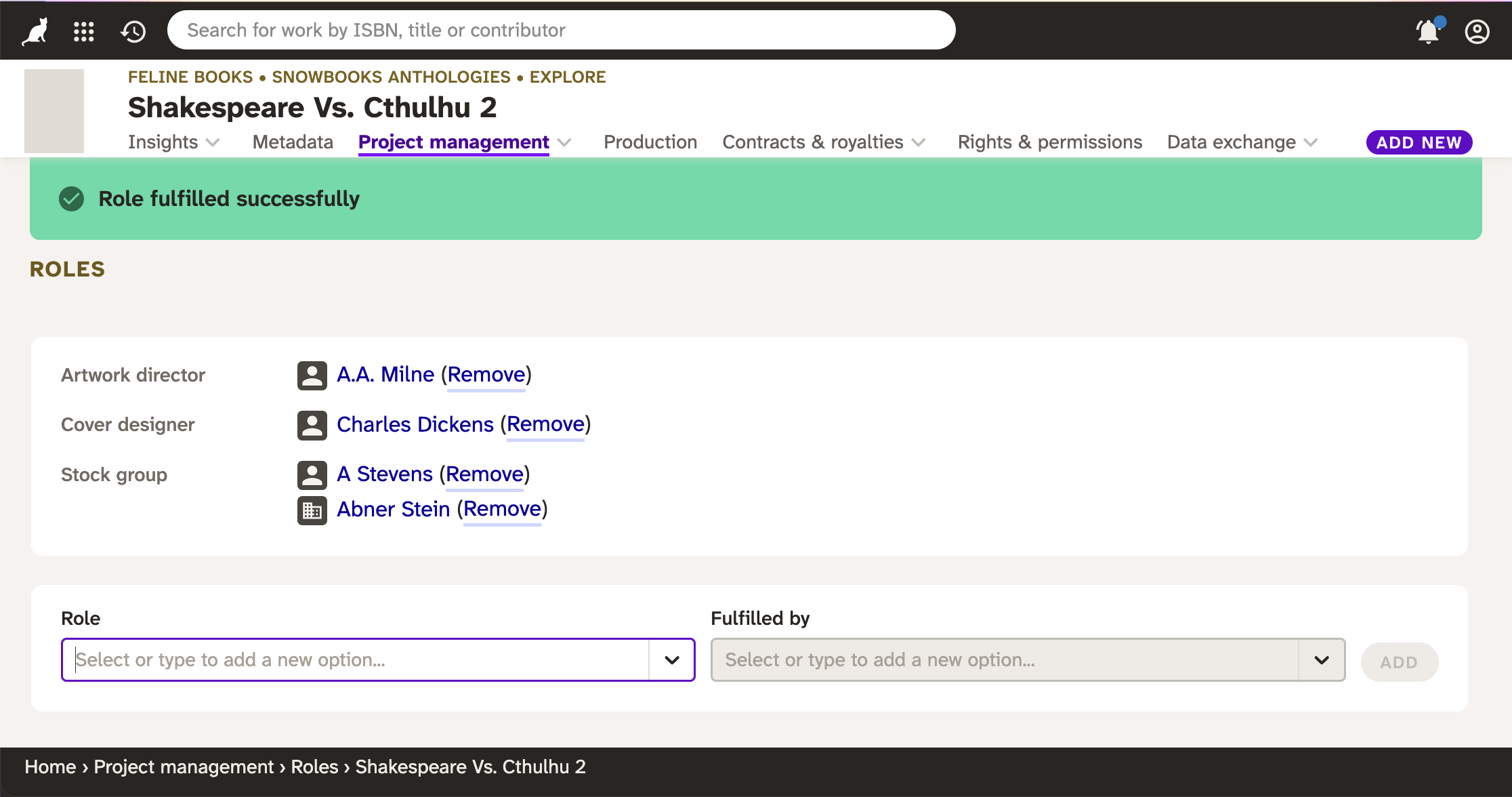Open the apps grid menu icon
The height and width of the screenshot is (797, 1512).
pyautogui.click(x=84, y=31)
